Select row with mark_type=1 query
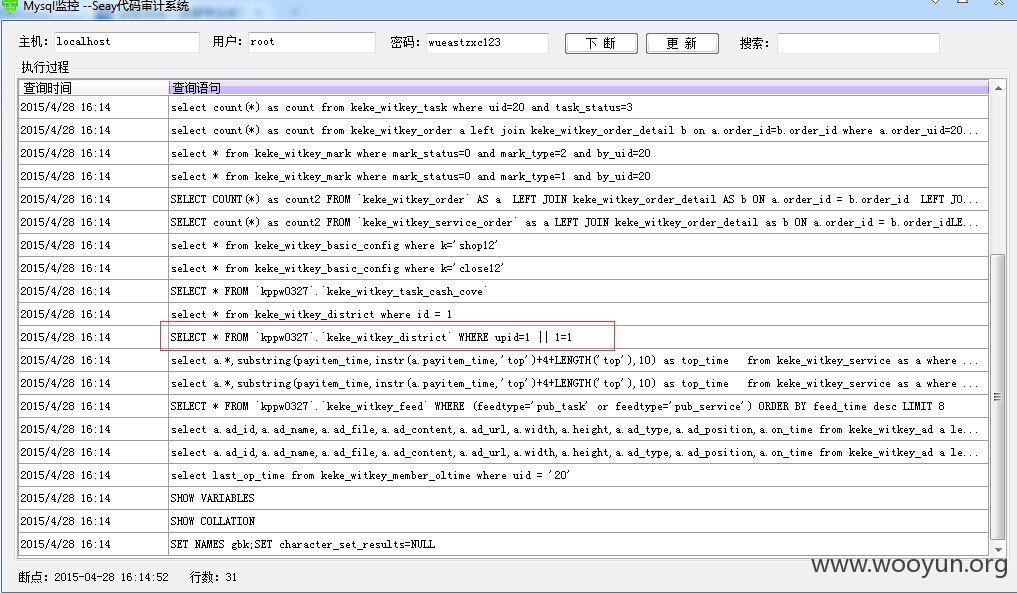Image resolution: width=1017 pixels, height=593 pixels. point(503,176)
